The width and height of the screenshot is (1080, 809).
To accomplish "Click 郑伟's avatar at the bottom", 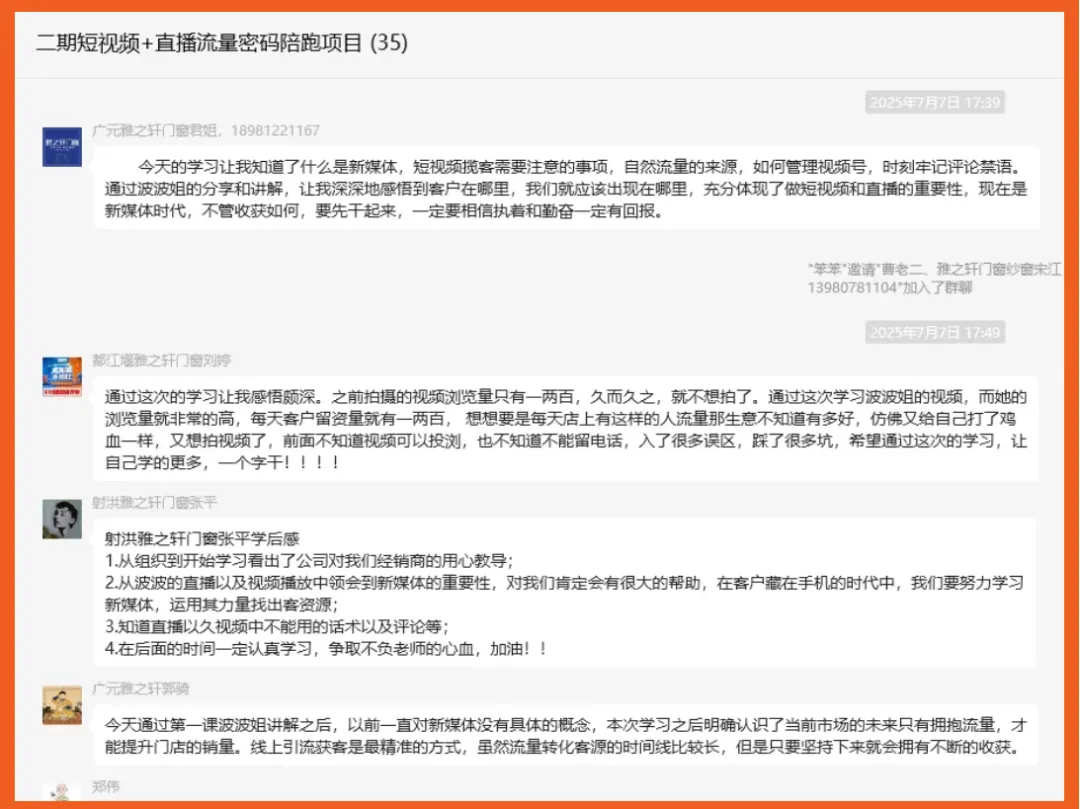I will point(62,792).
